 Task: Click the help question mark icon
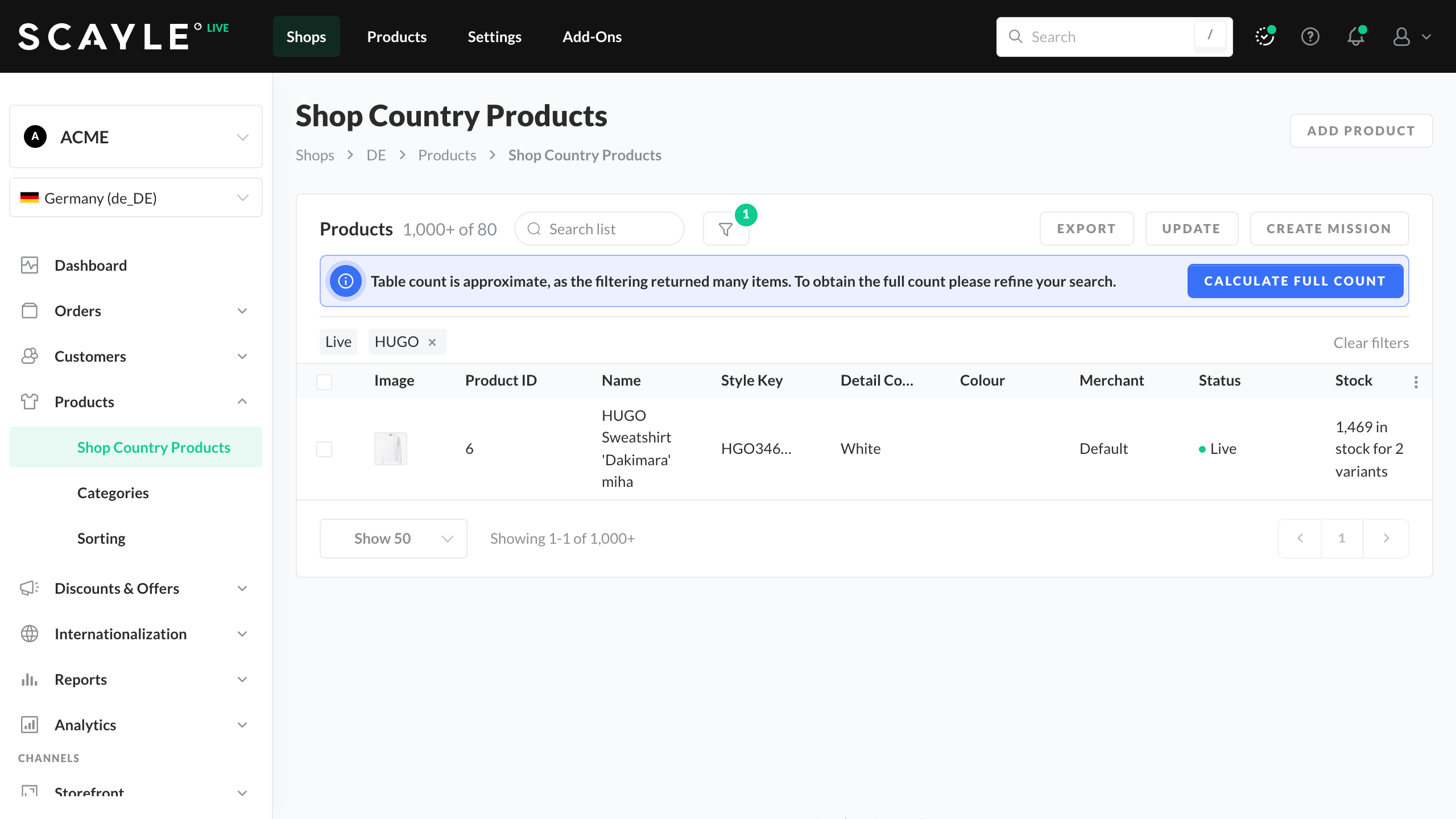pyautogui.click(x=1310, y=37)
